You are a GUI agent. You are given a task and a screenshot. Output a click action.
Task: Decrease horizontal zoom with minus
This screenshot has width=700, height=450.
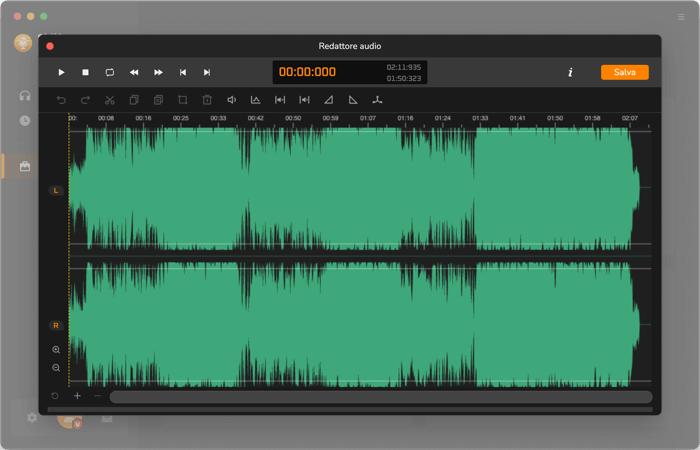click(97, 396)
